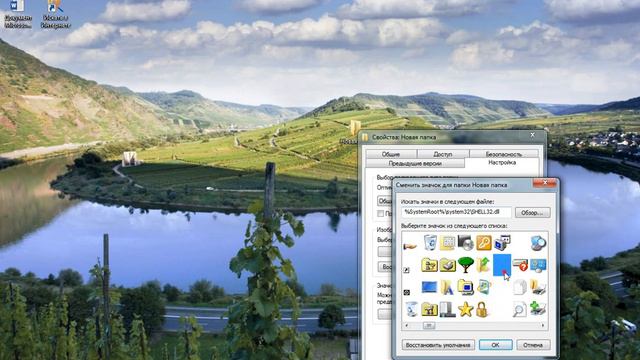Close the Сменить значок dialog
The height and width of the screenshot is (360, 640).
point(544,183)
